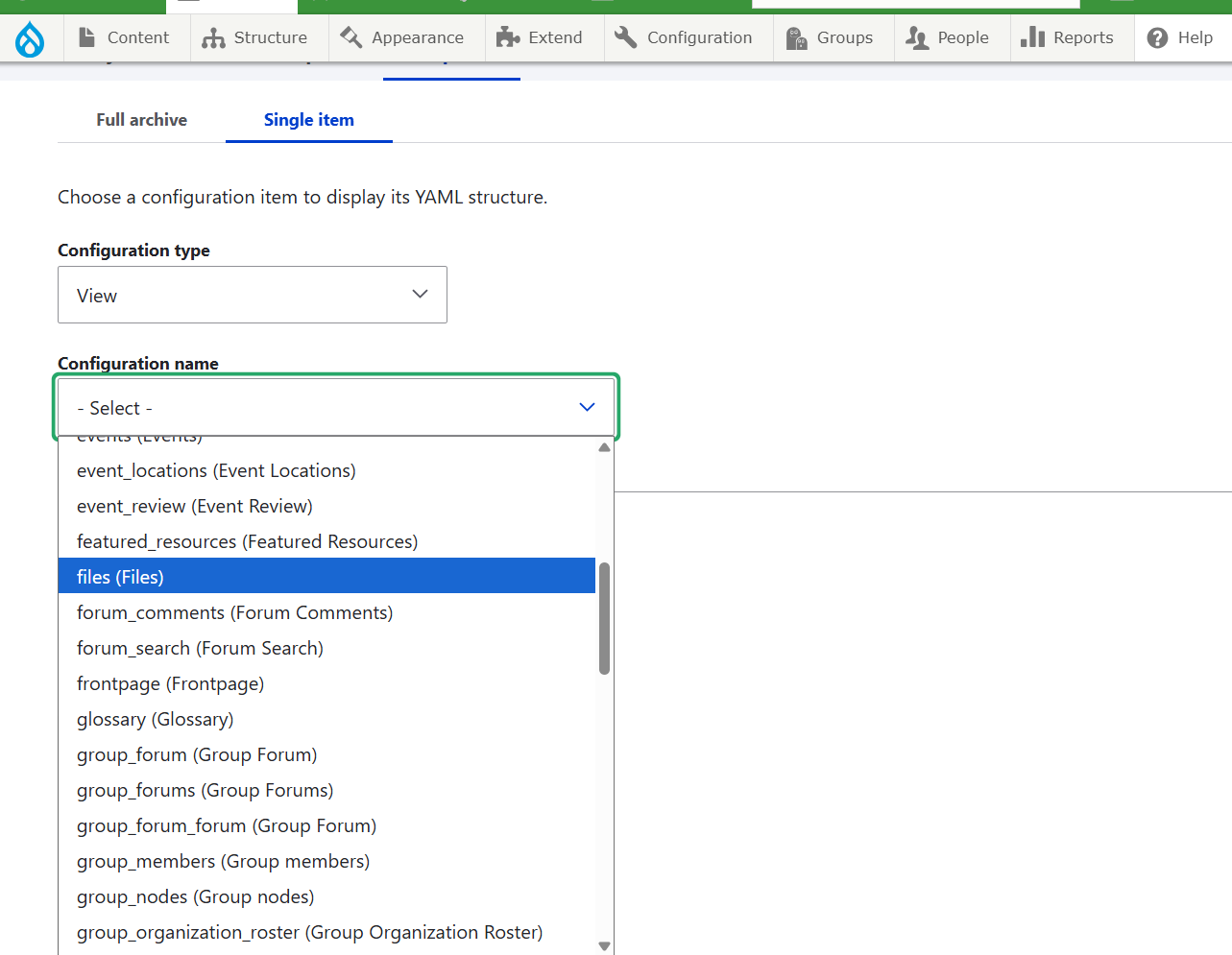Image resolution: width=1232 pixels, height=955 pixels.
Task: Click the People toolbar icon
Action: [x=917, y=37]
